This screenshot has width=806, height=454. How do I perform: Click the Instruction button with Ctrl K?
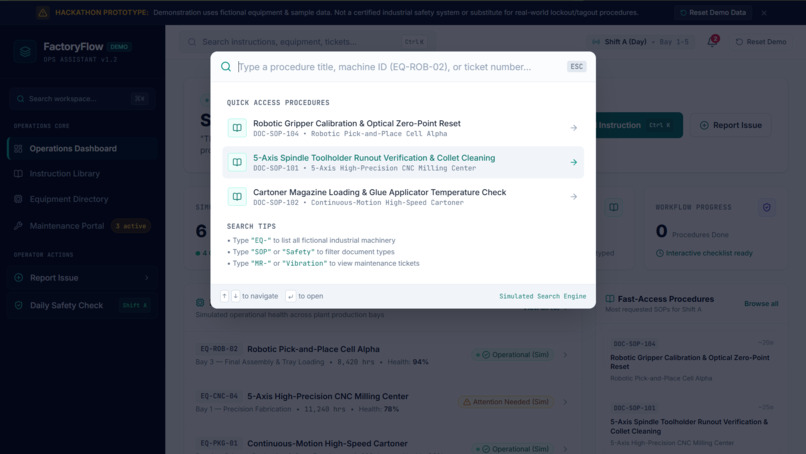639,125
